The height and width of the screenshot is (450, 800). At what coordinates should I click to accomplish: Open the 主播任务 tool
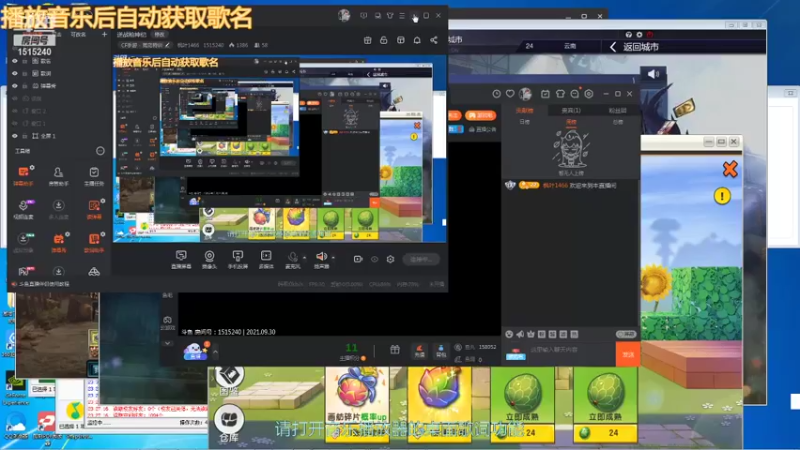94,175
